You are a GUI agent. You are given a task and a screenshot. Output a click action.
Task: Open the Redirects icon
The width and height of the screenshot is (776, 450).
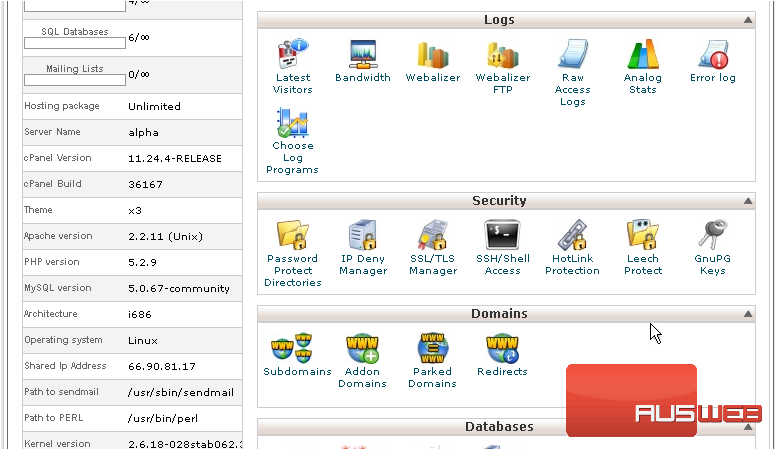click(x=502, y=348)
